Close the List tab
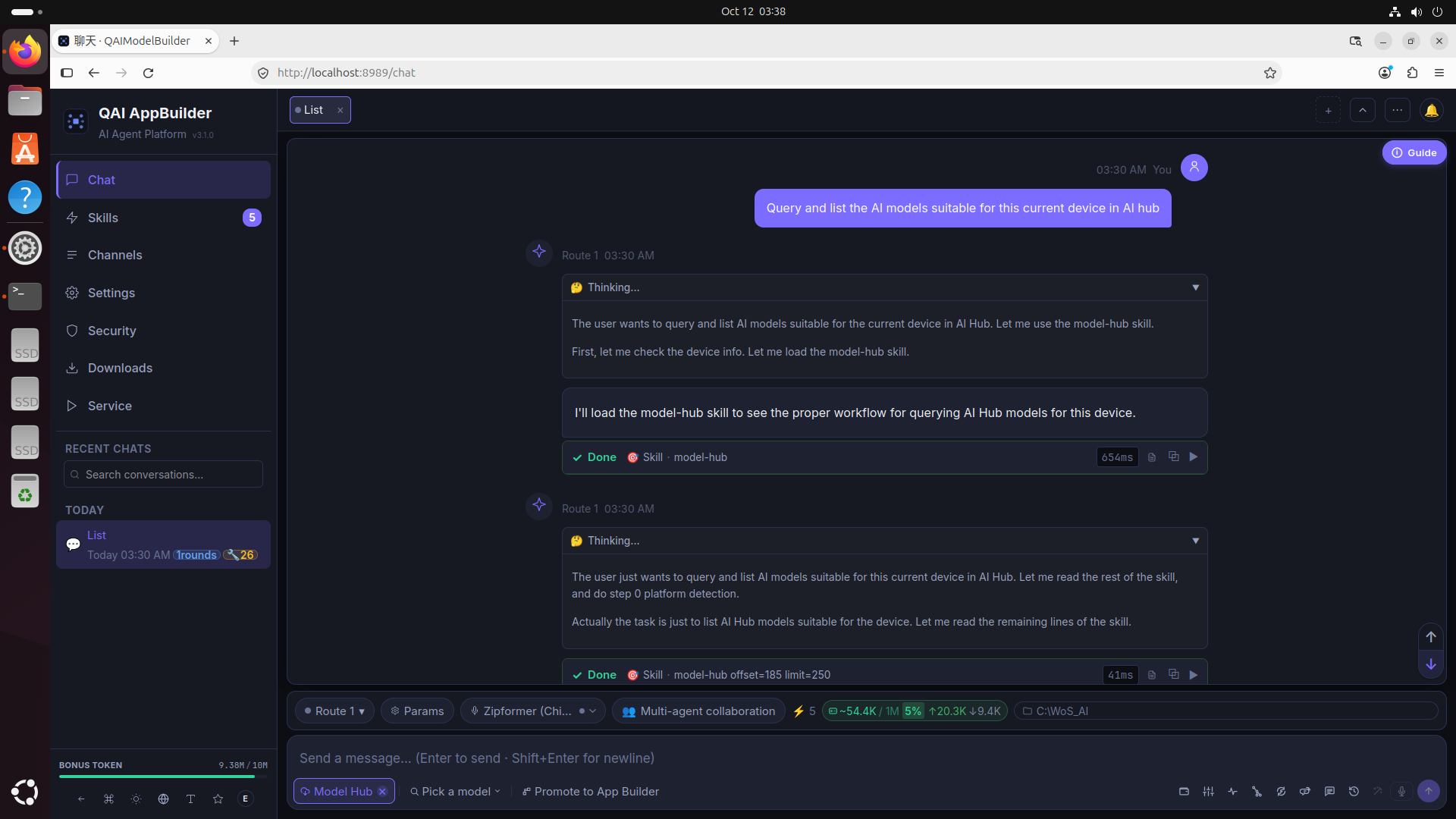The width and height of the screenshot is (1456, 819). [340, 110]
